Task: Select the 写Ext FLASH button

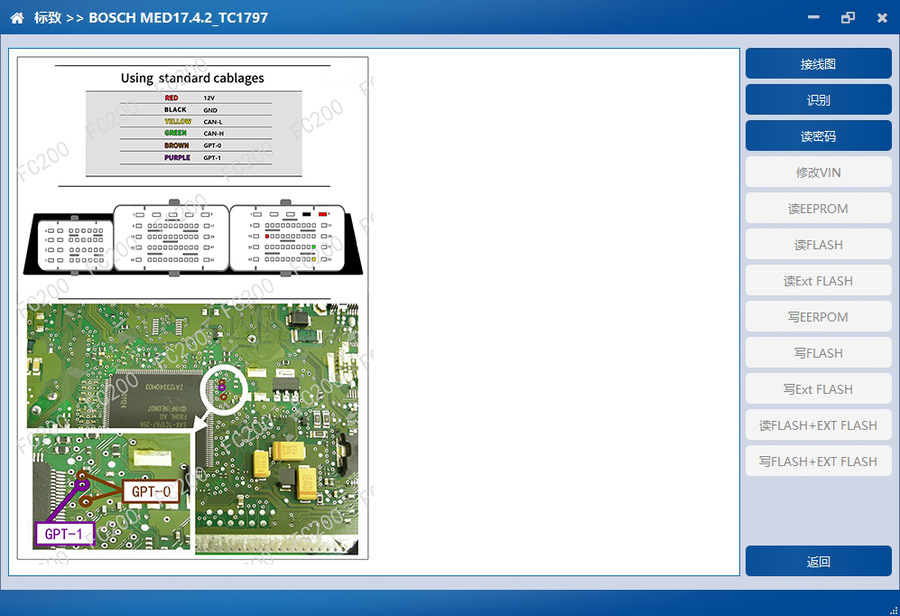Action: tap(818, 389)
